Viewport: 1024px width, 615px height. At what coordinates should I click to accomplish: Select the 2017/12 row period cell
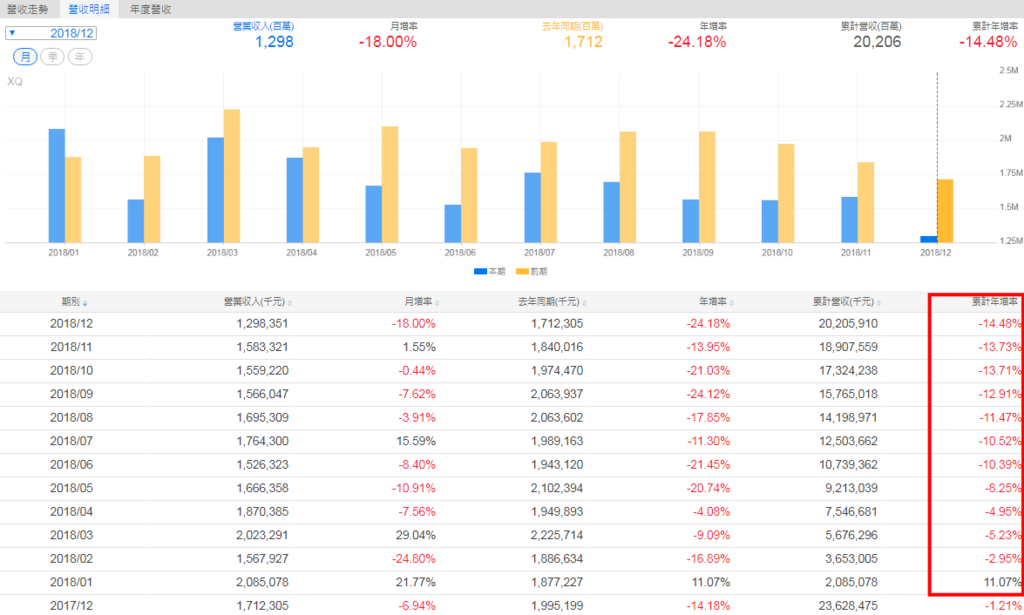coord(71,606)
